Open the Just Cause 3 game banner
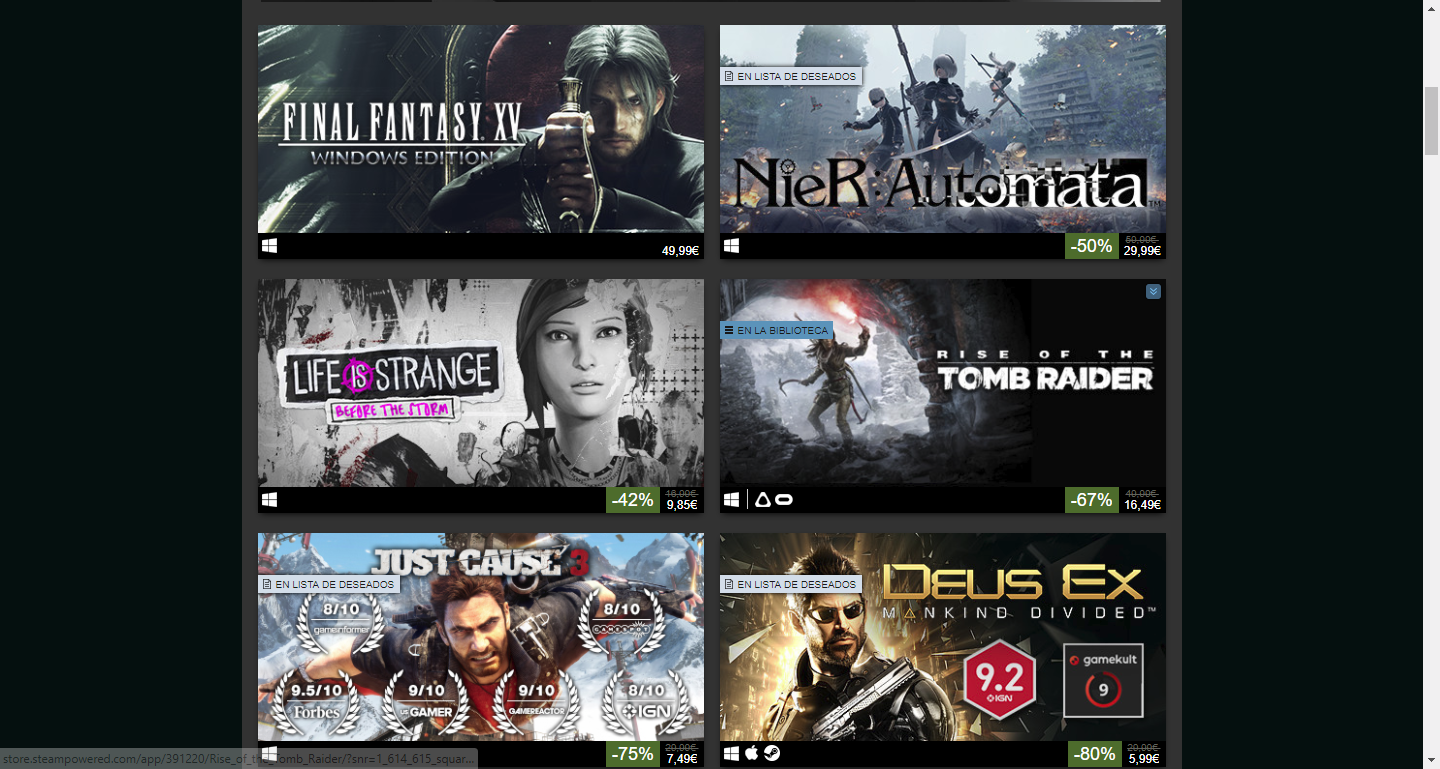1440x769 pixels. click(481, 637)
